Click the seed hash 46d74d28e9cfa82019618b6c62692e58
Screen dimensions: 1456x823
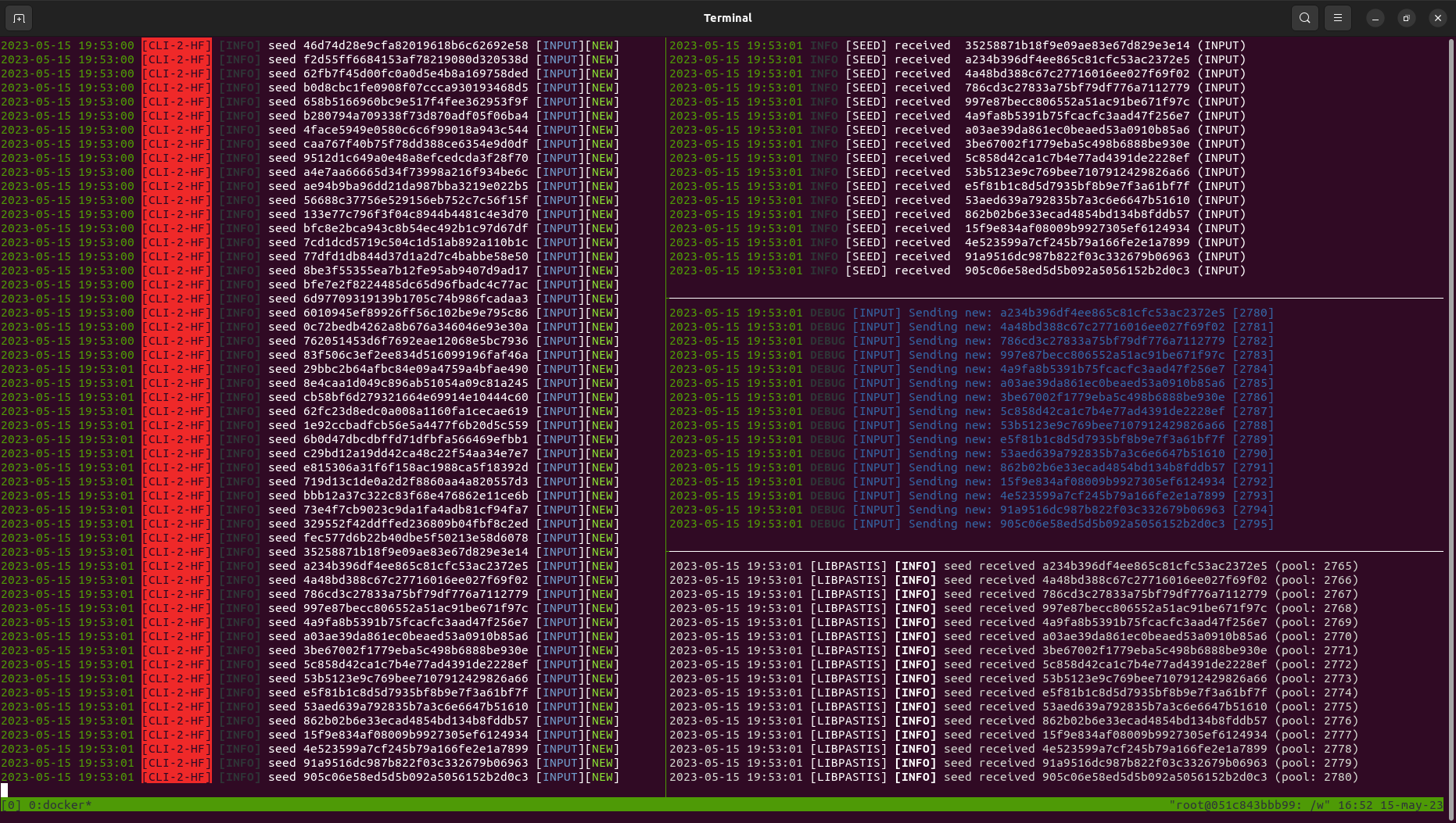click(x=415, y=45)
